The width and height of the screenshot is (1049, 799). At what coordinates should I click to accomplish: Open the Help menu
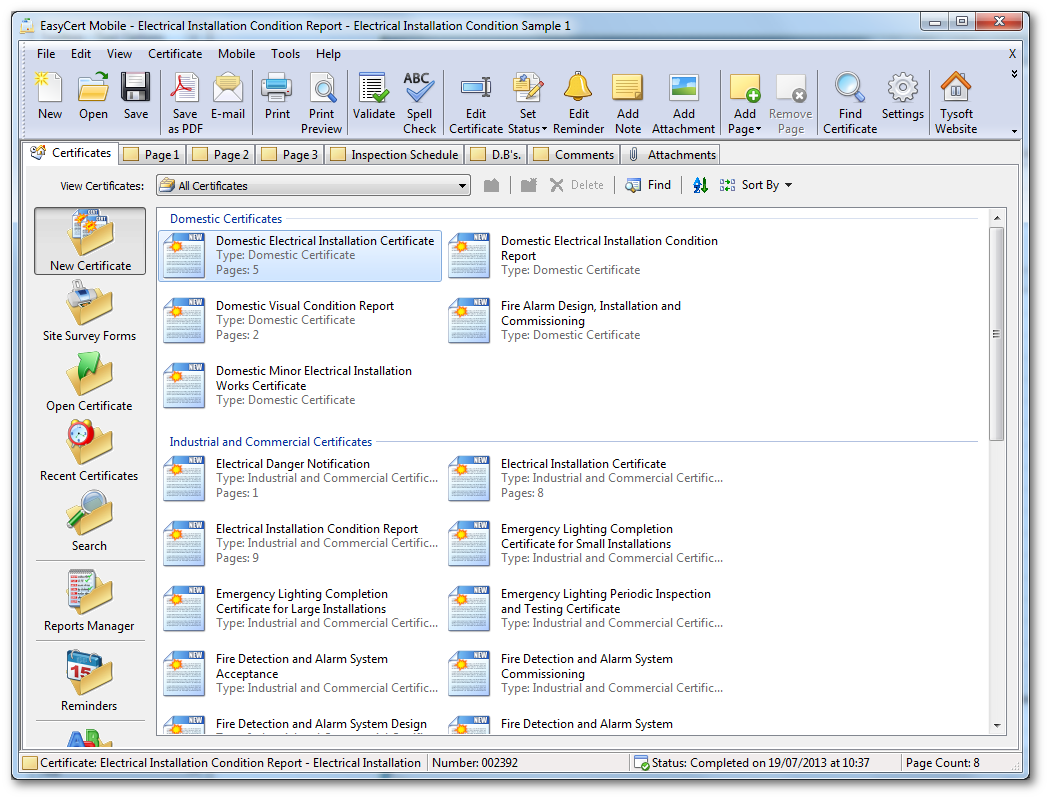(x=328, y=54)
